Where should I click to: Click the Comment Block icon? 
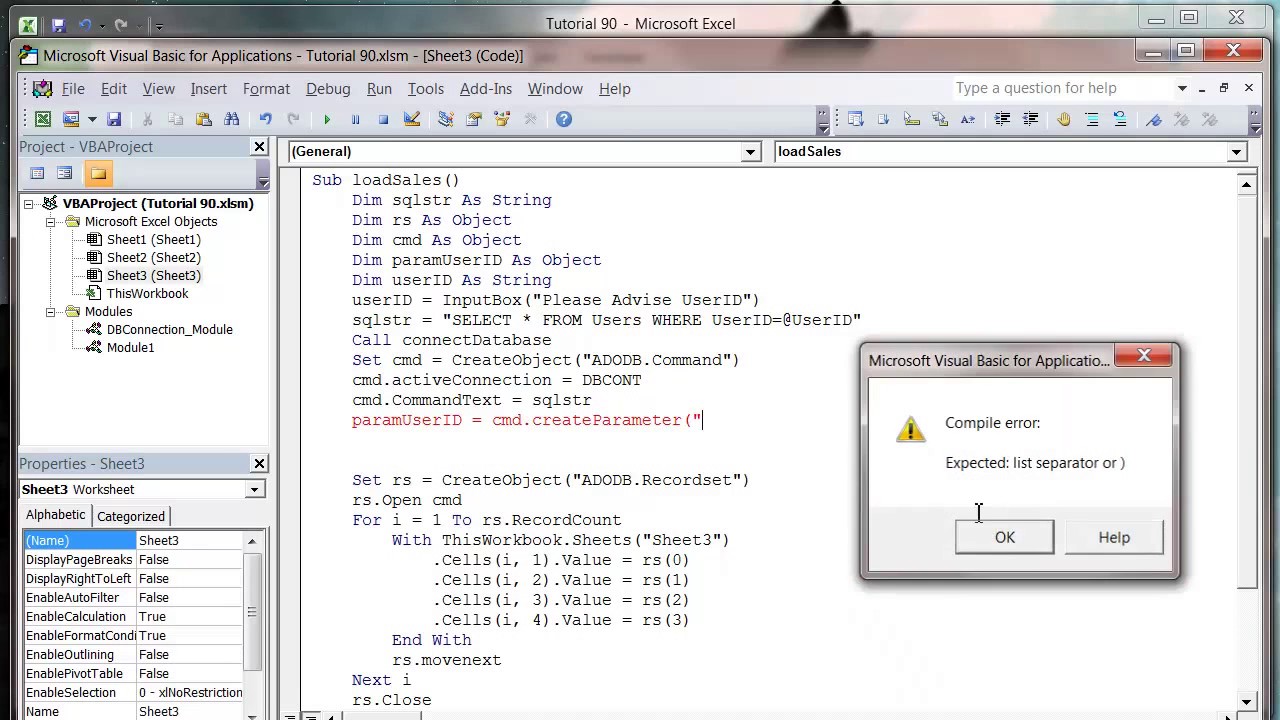[1091, 119]
